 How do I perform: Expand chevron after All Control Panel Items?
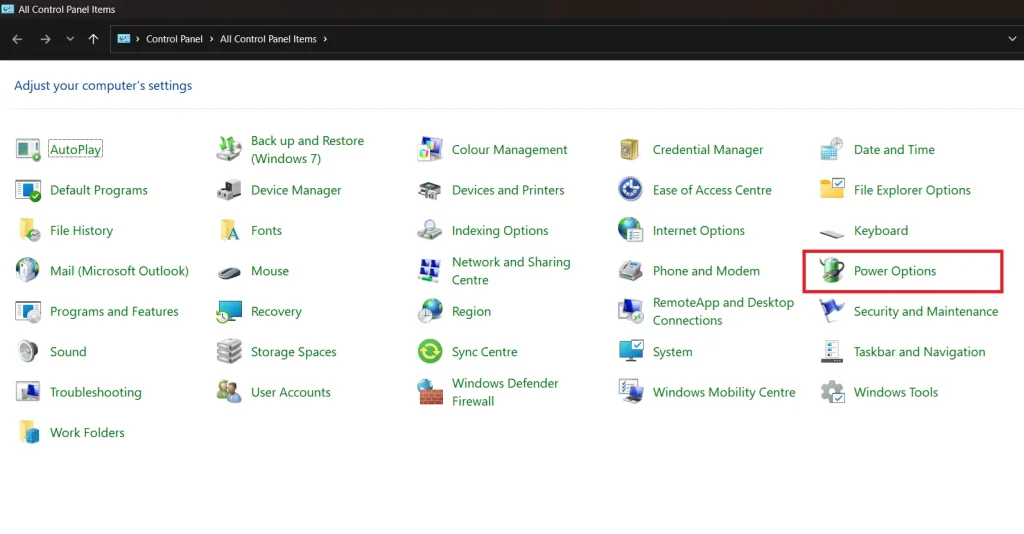point(325,39)
